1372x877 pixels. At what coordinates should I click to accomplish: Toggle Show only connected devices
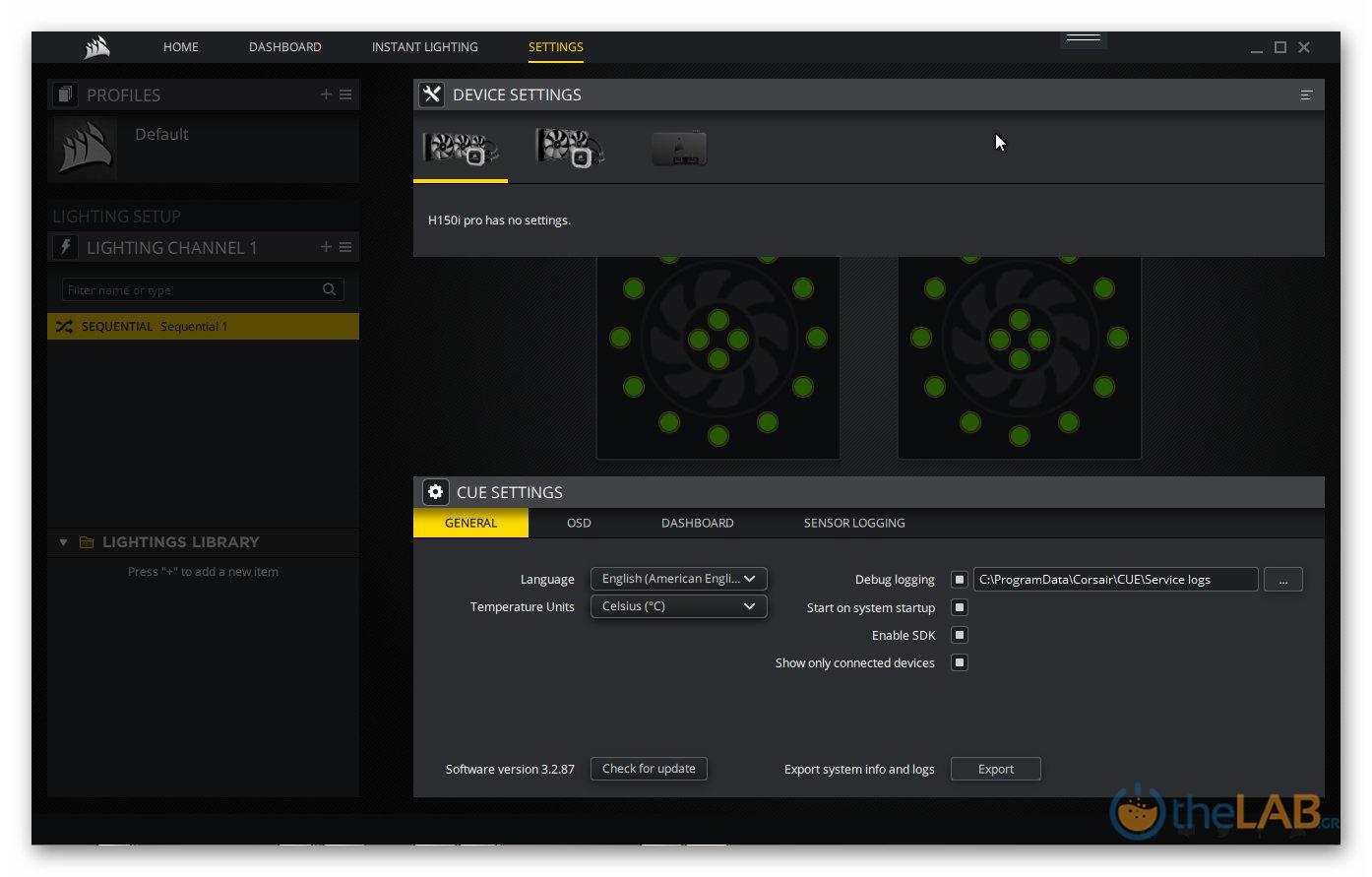click(x=960, y=662)
